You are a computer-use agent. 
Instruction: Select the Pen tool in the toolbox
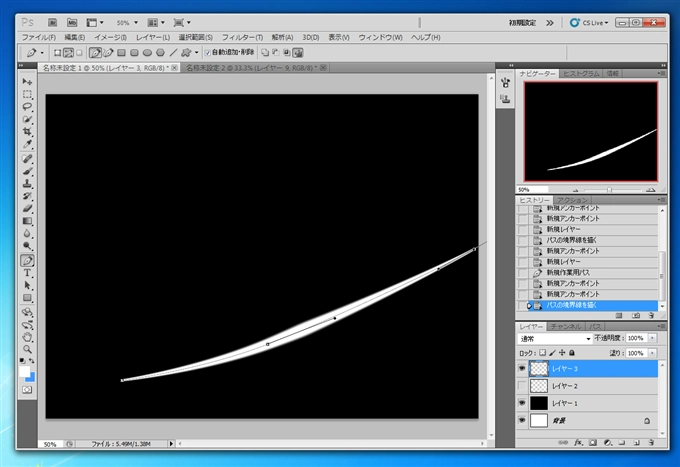click(x=27, y=261)
